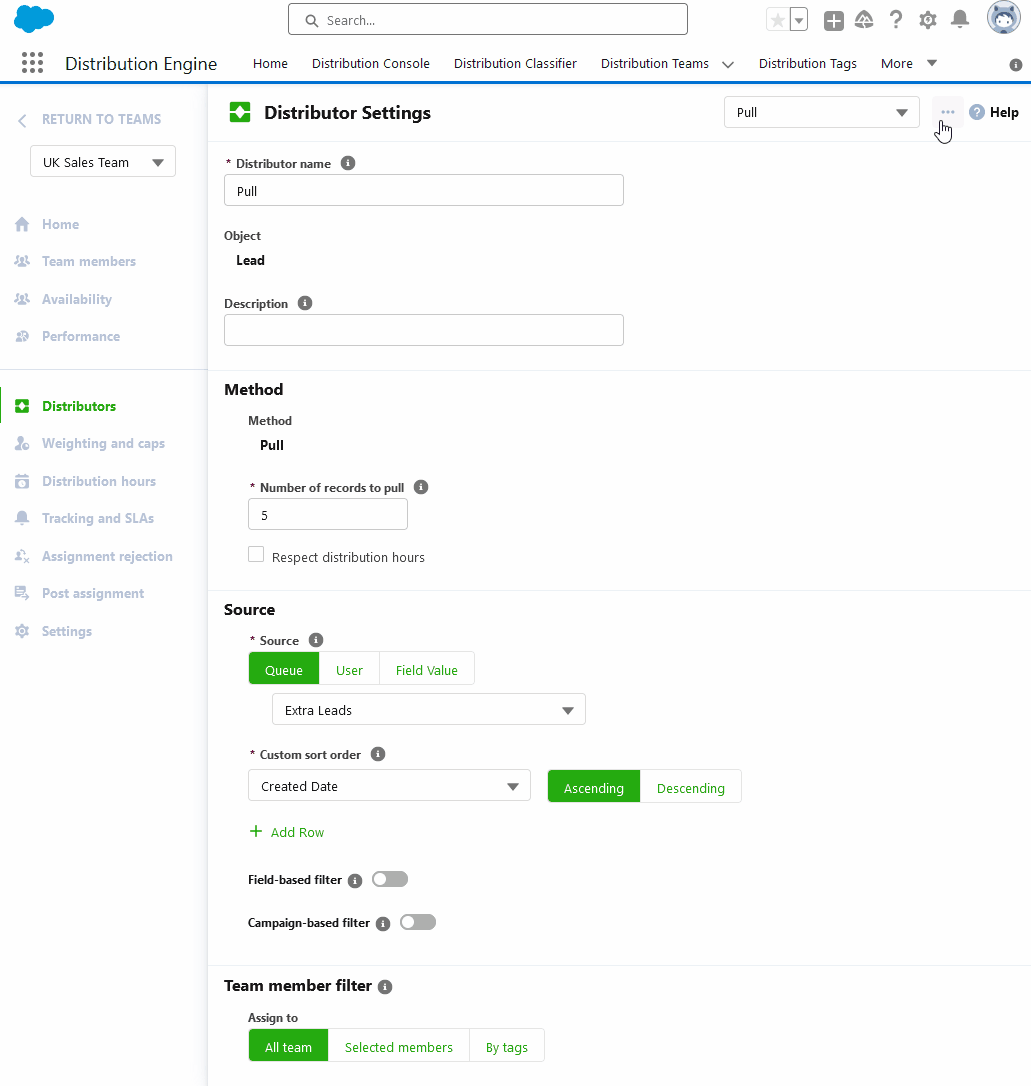This screenshot has height=1086, width=1031.
Task: Enable the Campaign-based filter
Action: 418,922
